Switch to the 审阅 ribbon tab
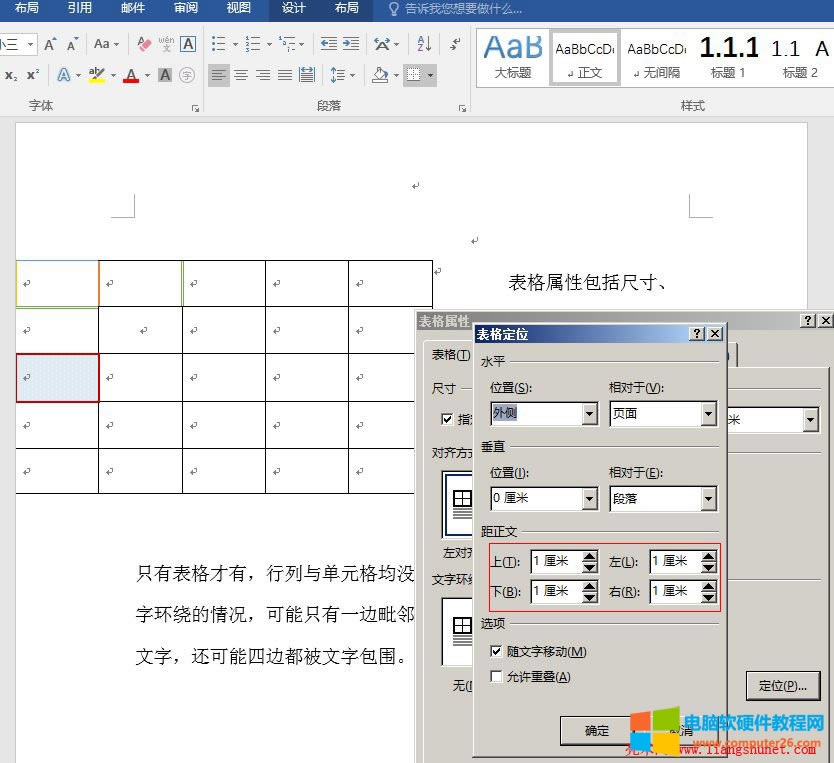The image size is (834, 763). (x=185, y=9)
